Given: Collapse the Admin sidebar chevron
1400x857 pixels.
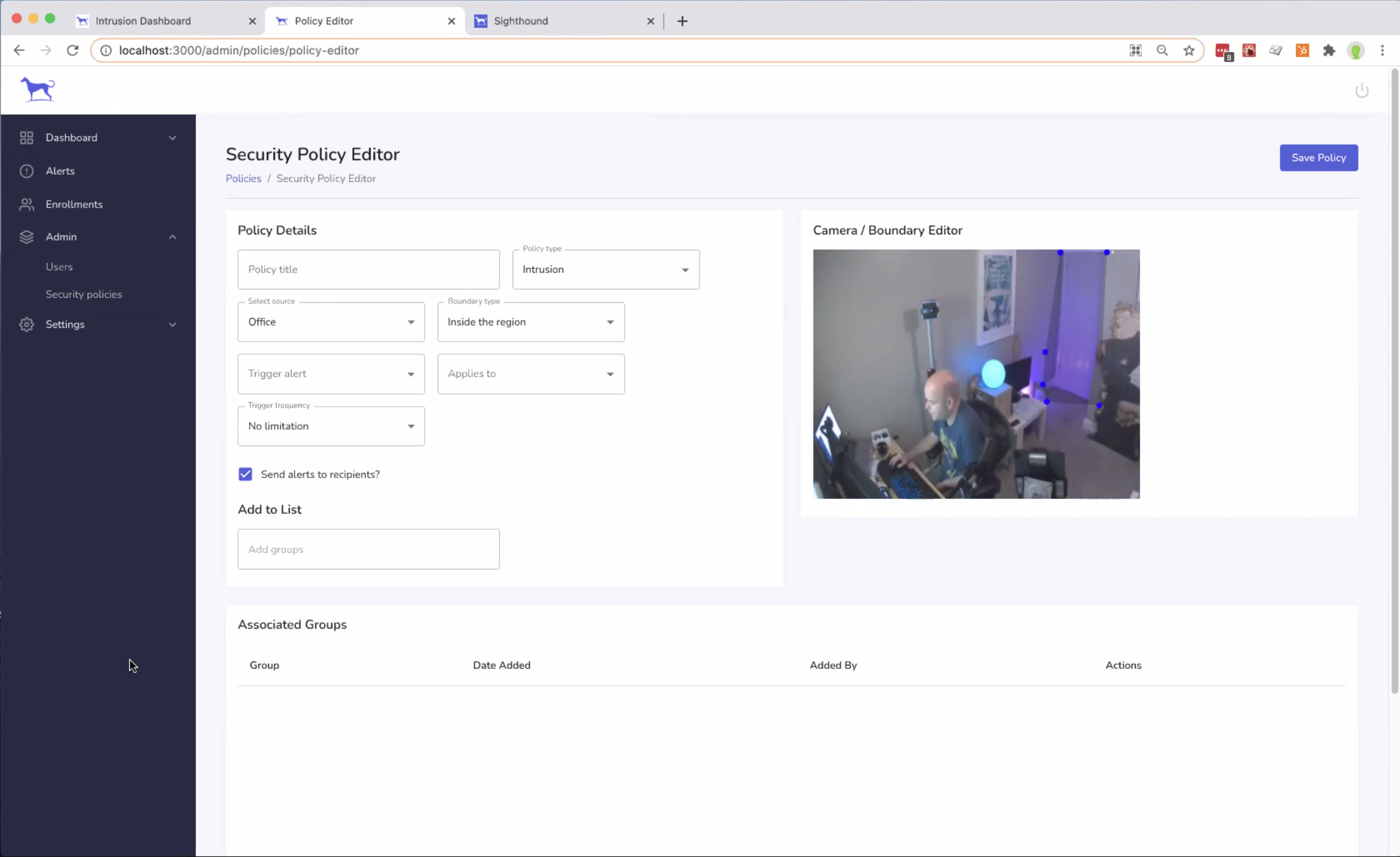Looking at the screenshot, I should [x=173, y=237].
